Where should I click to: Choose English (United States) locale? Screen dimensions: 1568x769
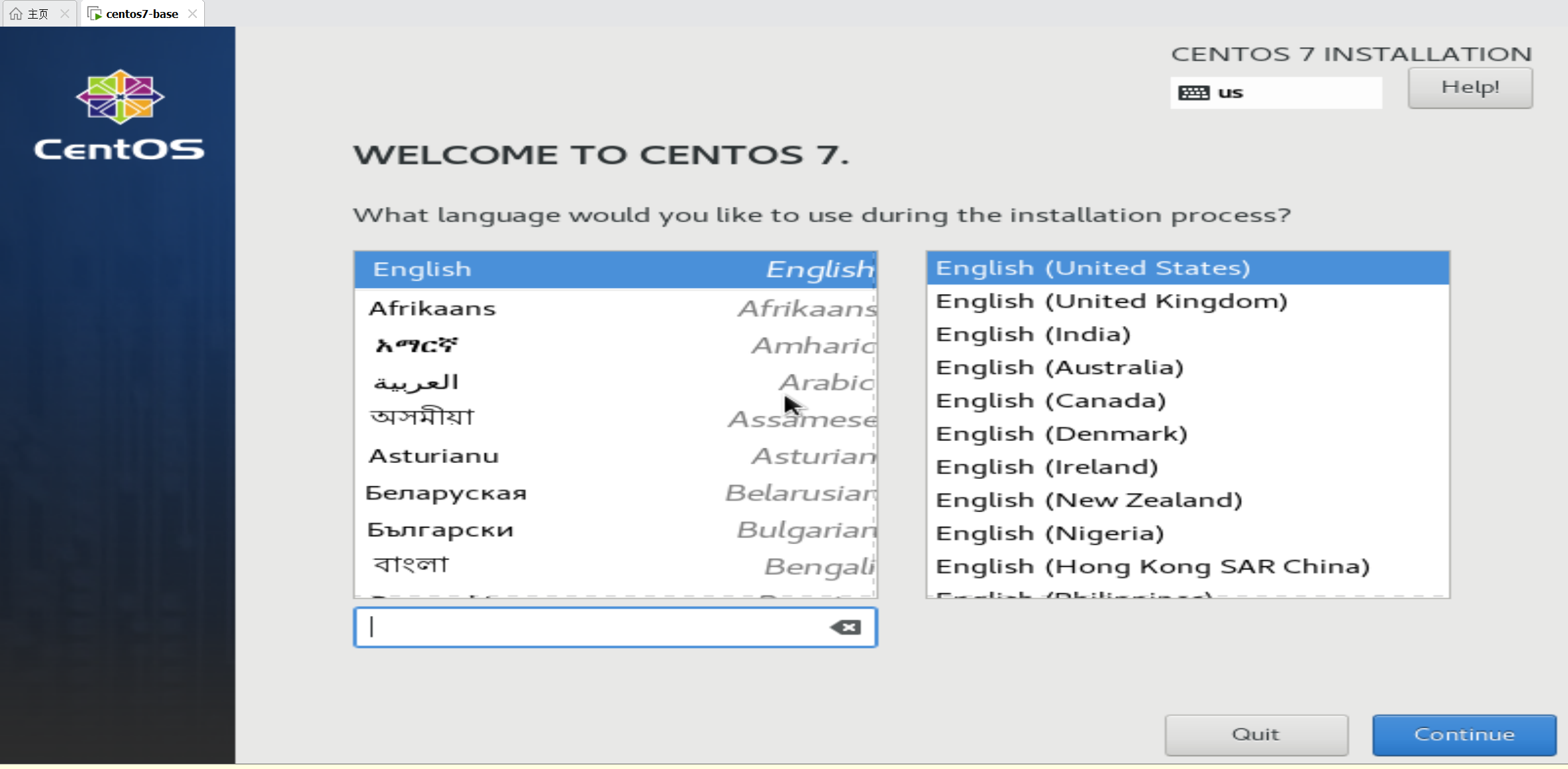1187,268
